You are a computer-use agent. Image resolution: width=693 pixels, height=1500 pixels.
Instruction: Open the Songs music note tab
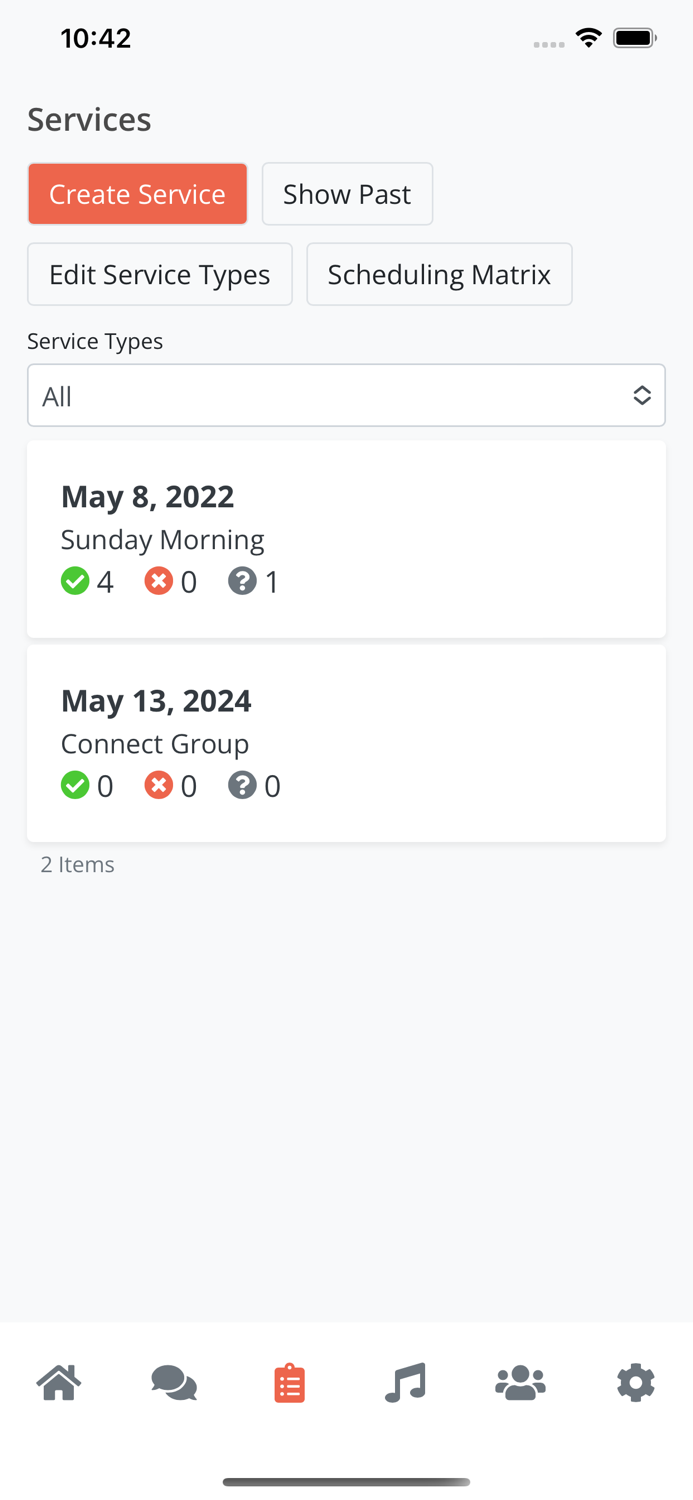(x=405, y=1383)
